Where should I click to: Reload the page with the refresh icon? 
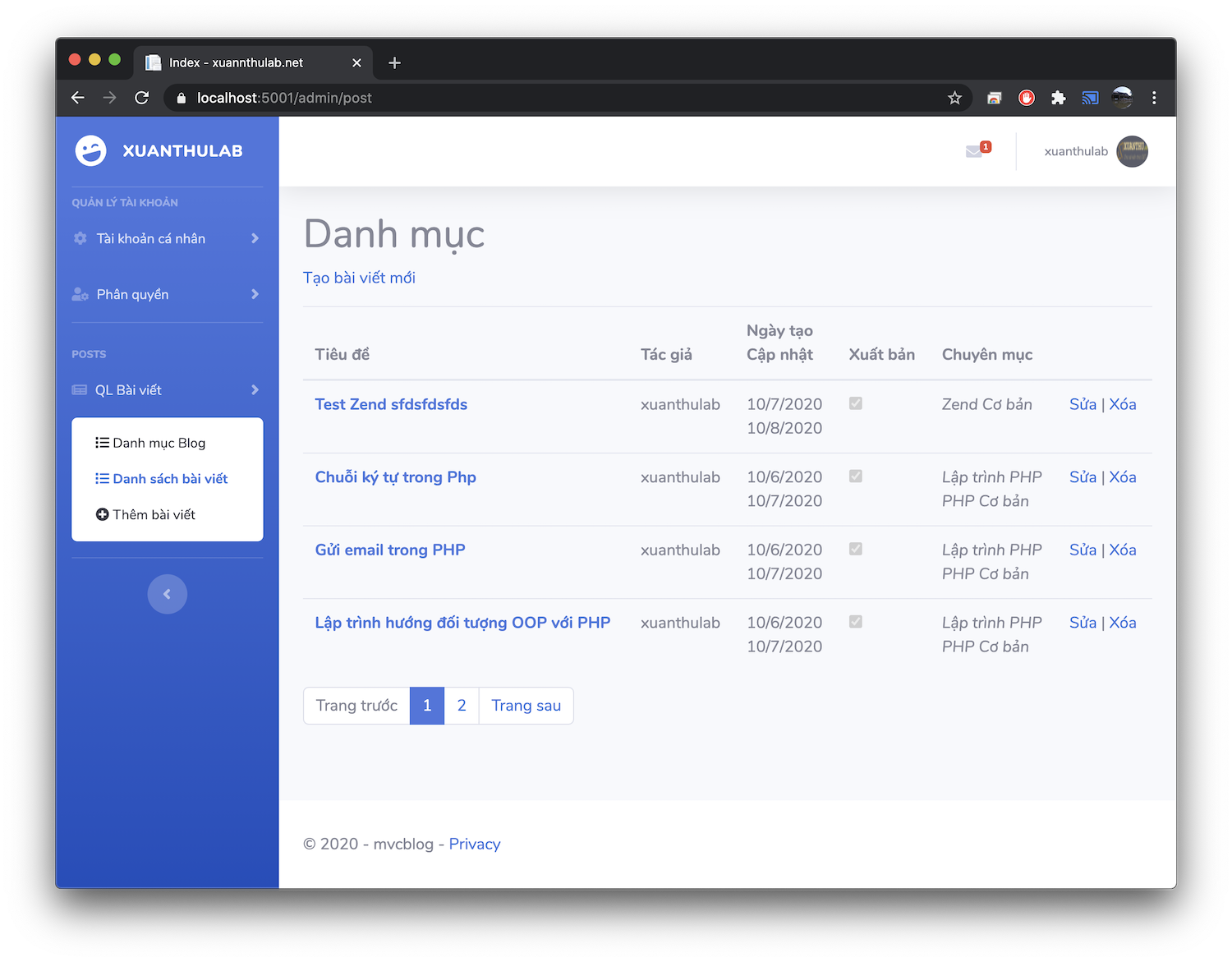coord(142,98)
